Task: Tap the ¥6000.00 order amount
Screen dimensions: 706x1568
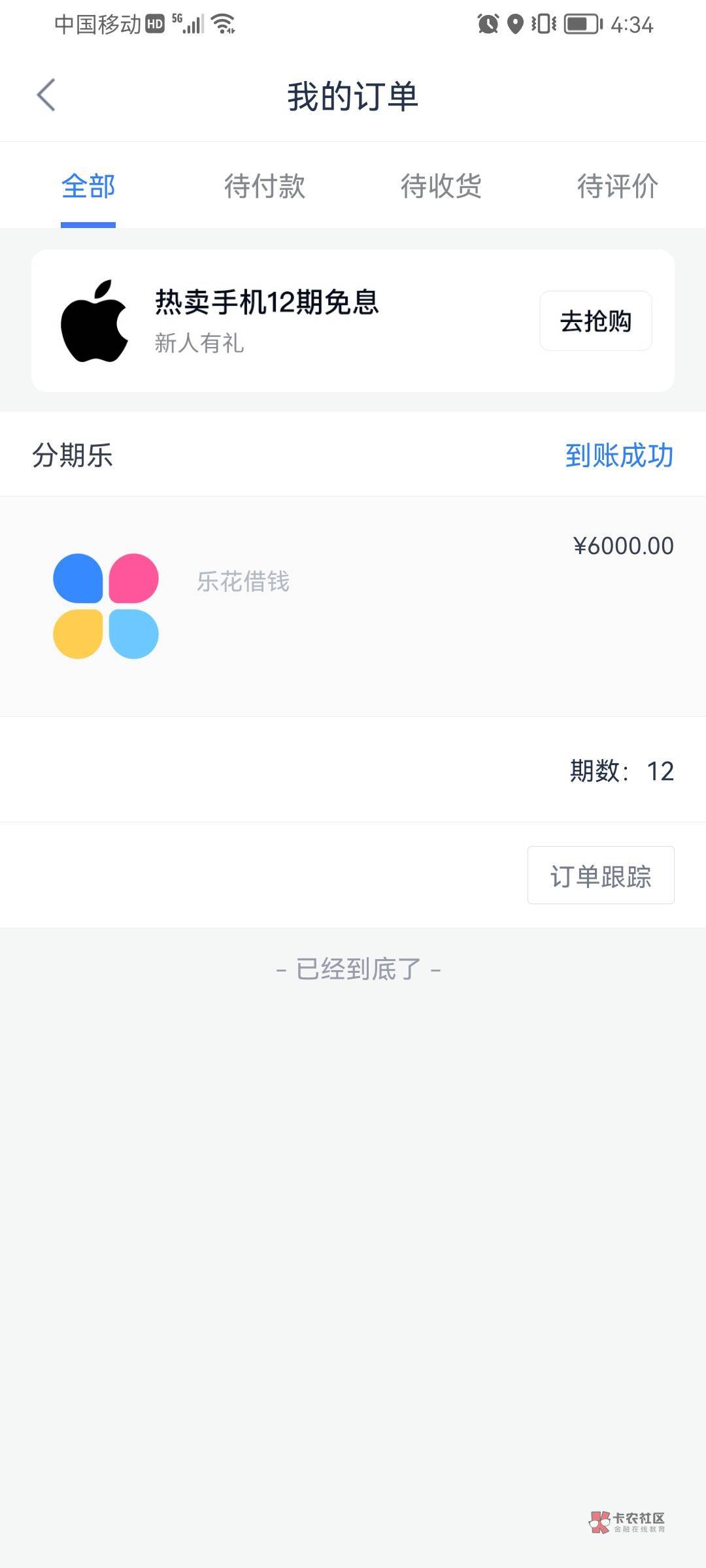Action: point(623,546)
